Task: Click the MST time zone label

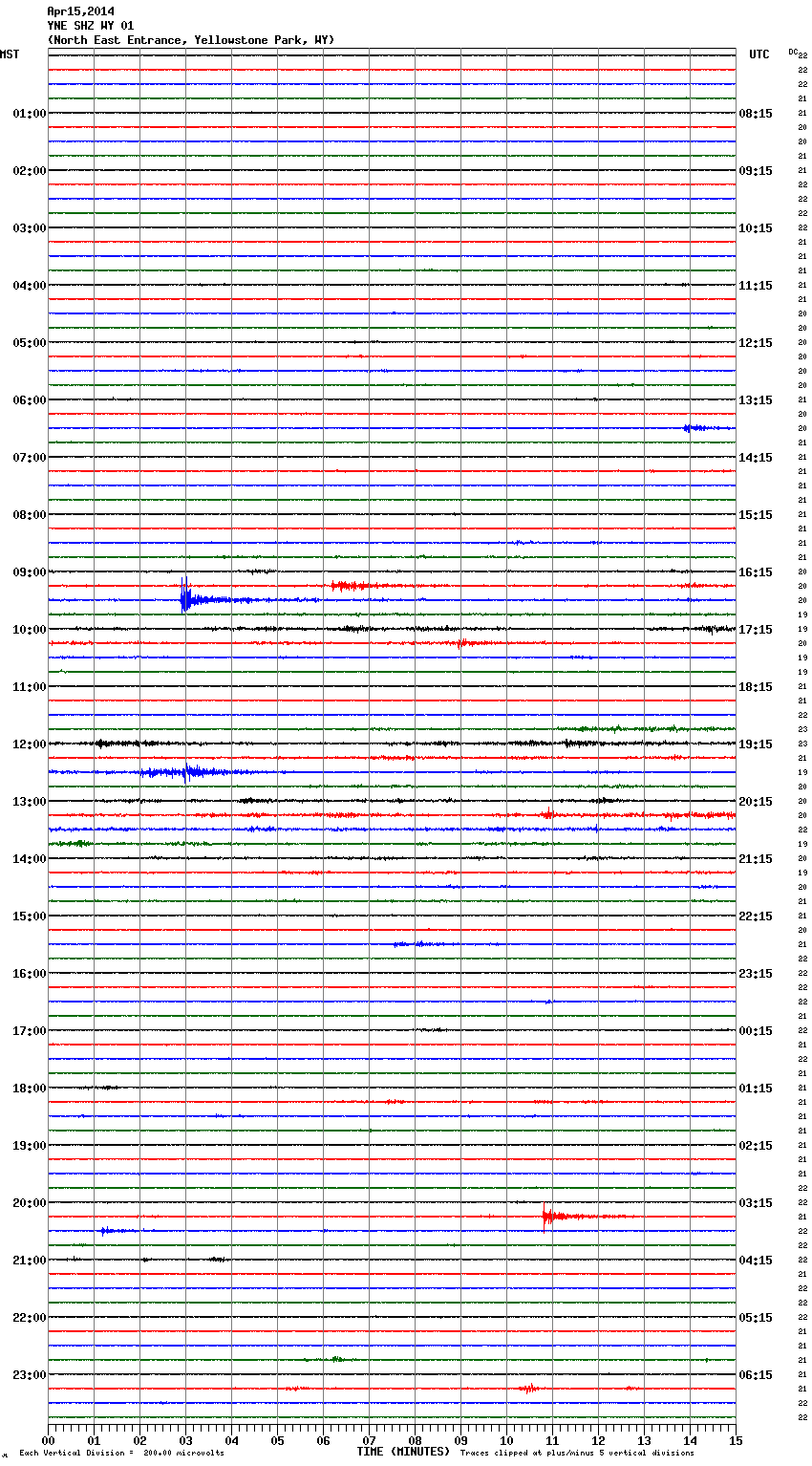Action: [x=10, y=54]
